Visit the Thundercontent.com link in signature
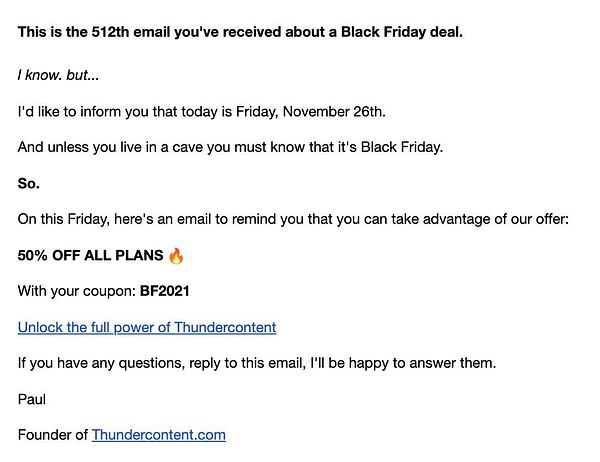The height and width of the screenshot is (462, 600). [x=158, y=434]
